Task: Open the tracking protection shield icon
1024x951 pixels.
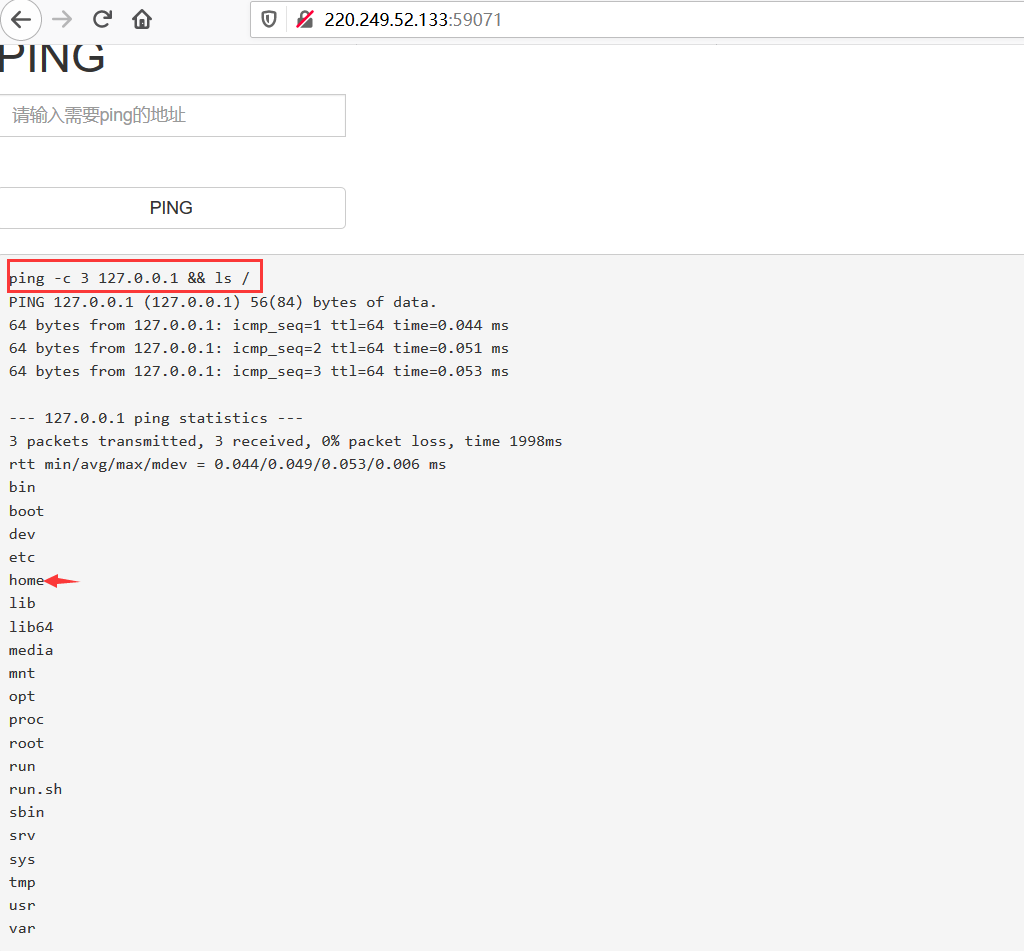Action: [x=268, y=19]
